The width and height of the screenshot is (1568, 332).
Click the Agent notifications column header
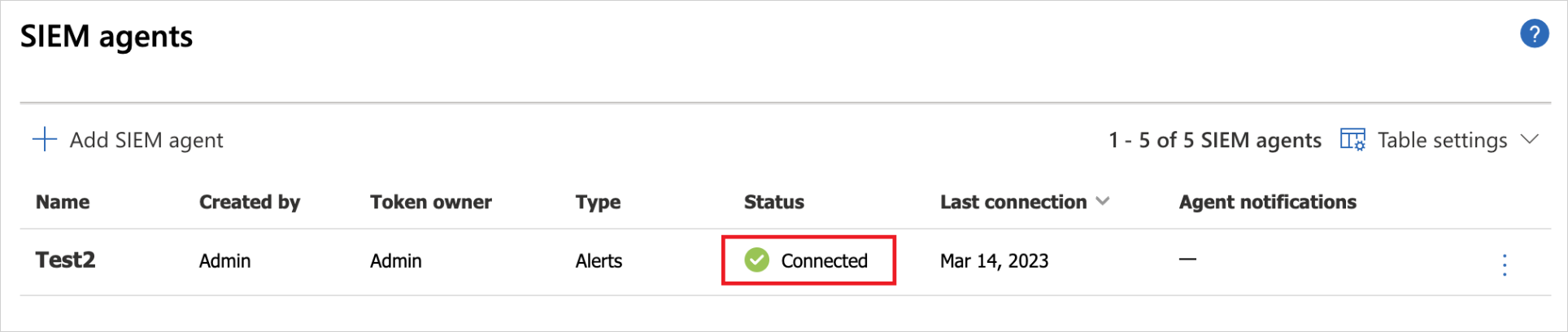1267,202
